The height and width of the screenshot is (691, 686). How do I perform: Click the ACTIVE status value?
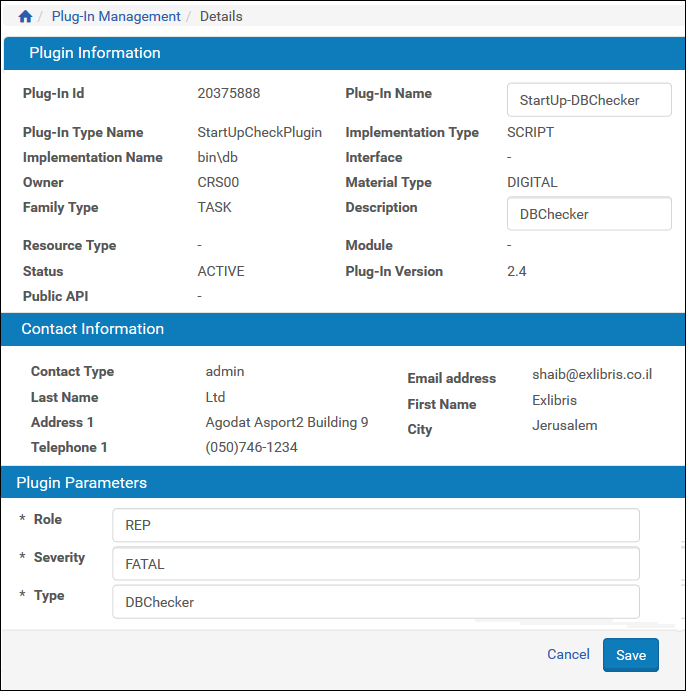tap(221, 271)
